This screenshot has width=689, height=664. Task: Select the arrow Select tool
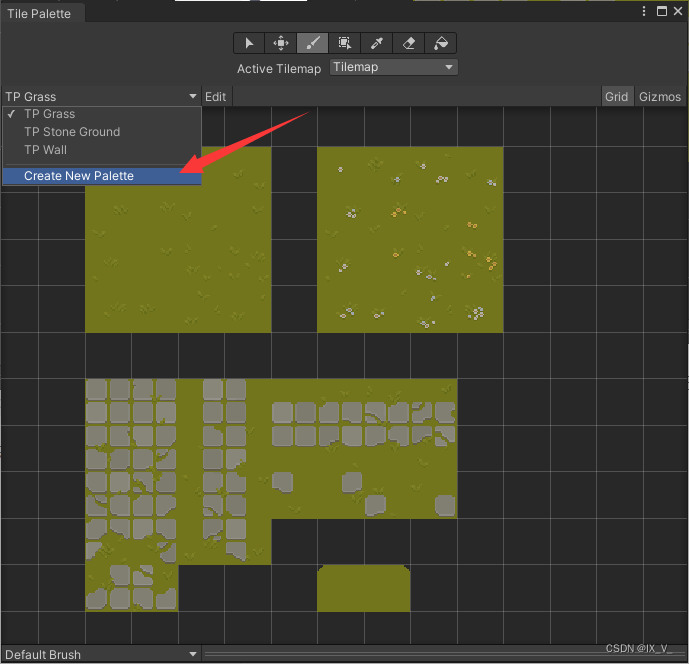click(249, 43)
